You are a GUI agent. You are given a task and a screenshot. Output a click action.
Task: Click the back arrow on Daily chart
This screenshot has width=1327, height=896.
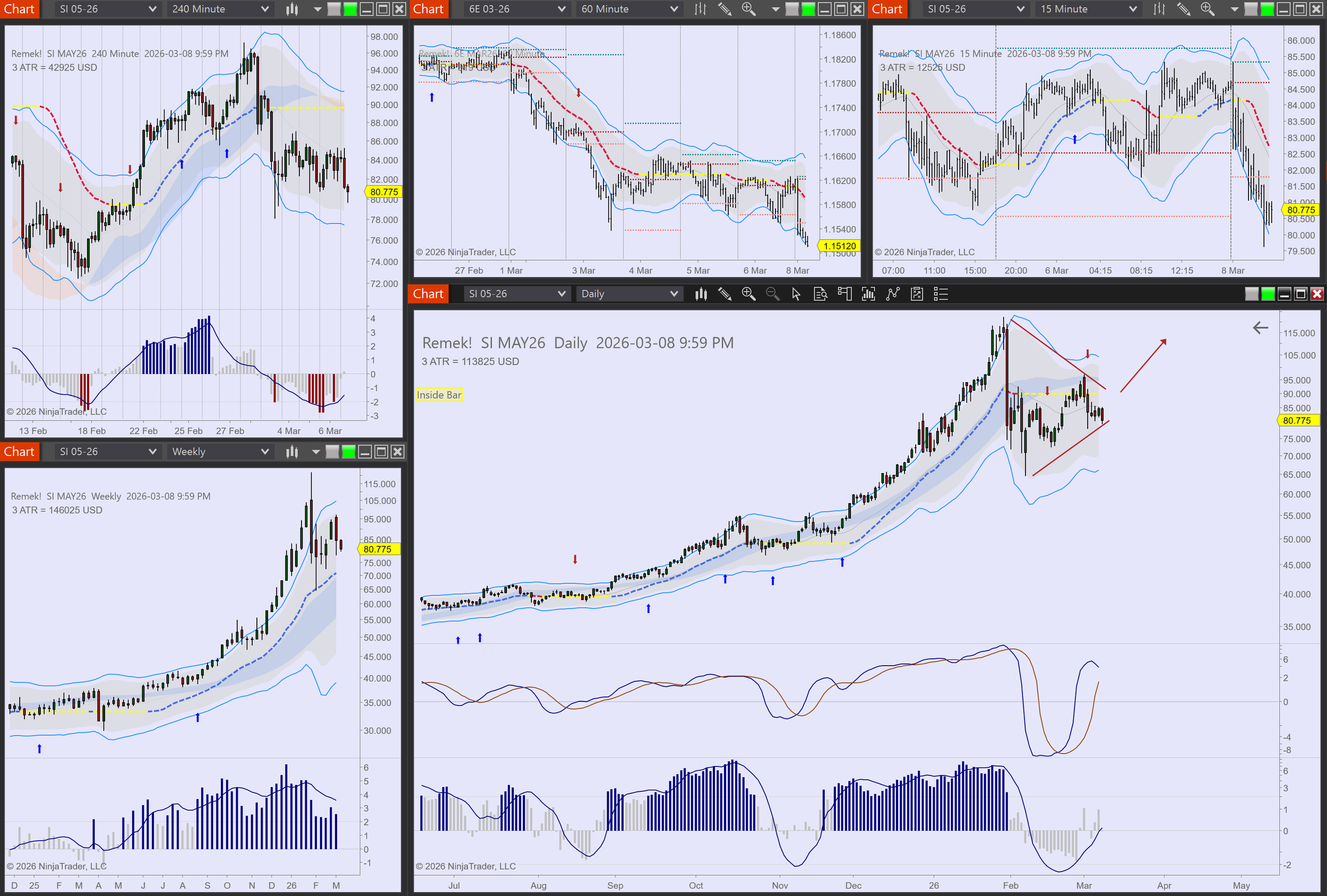tap(1260, 328)
